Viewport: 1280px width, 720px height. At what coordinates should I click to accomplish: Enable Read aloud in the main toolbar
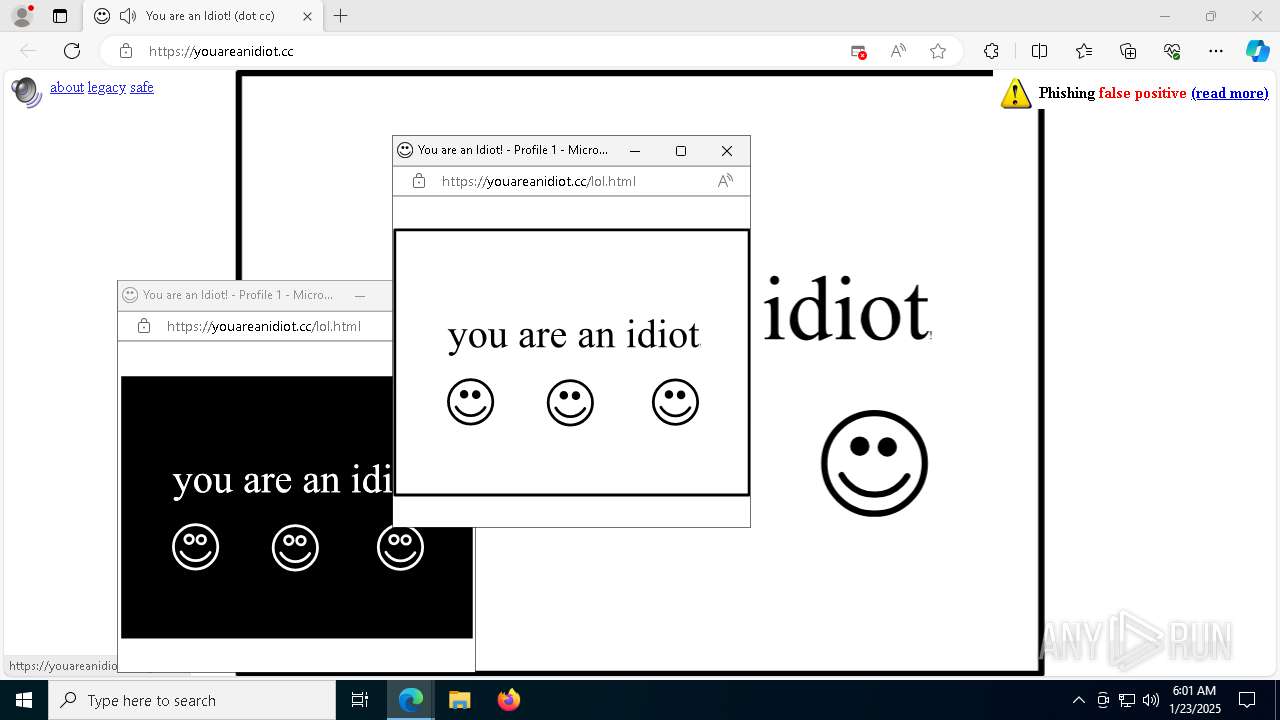tap(898, 51)
